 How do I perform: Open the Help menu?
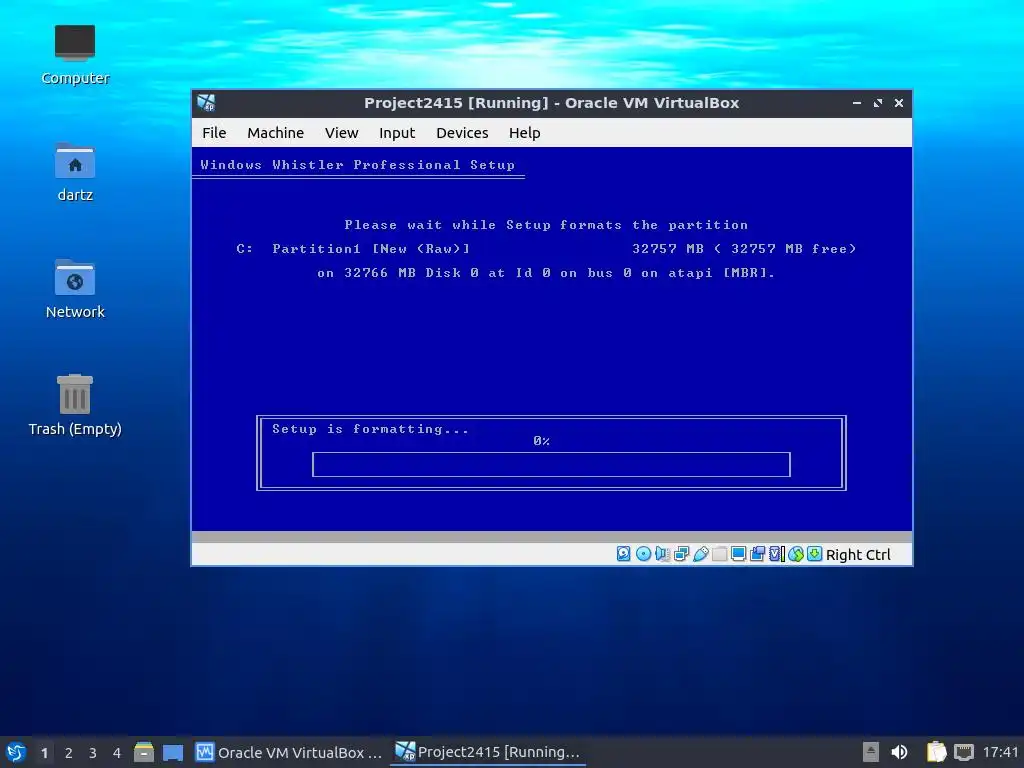pos(524,133)
